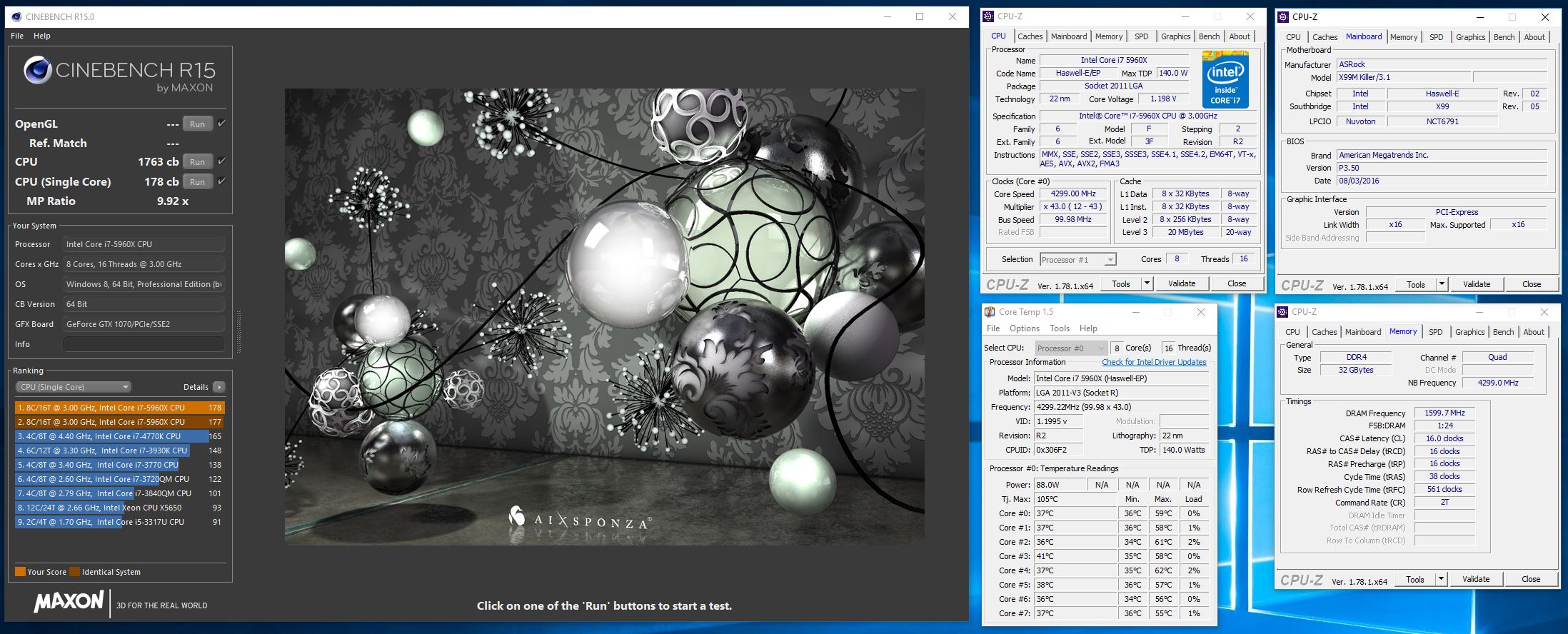Viewport: 1568px width, 634px height.
Task: Click the CPU-Z Memory window title icon
Action: [x=1282, y=312]
